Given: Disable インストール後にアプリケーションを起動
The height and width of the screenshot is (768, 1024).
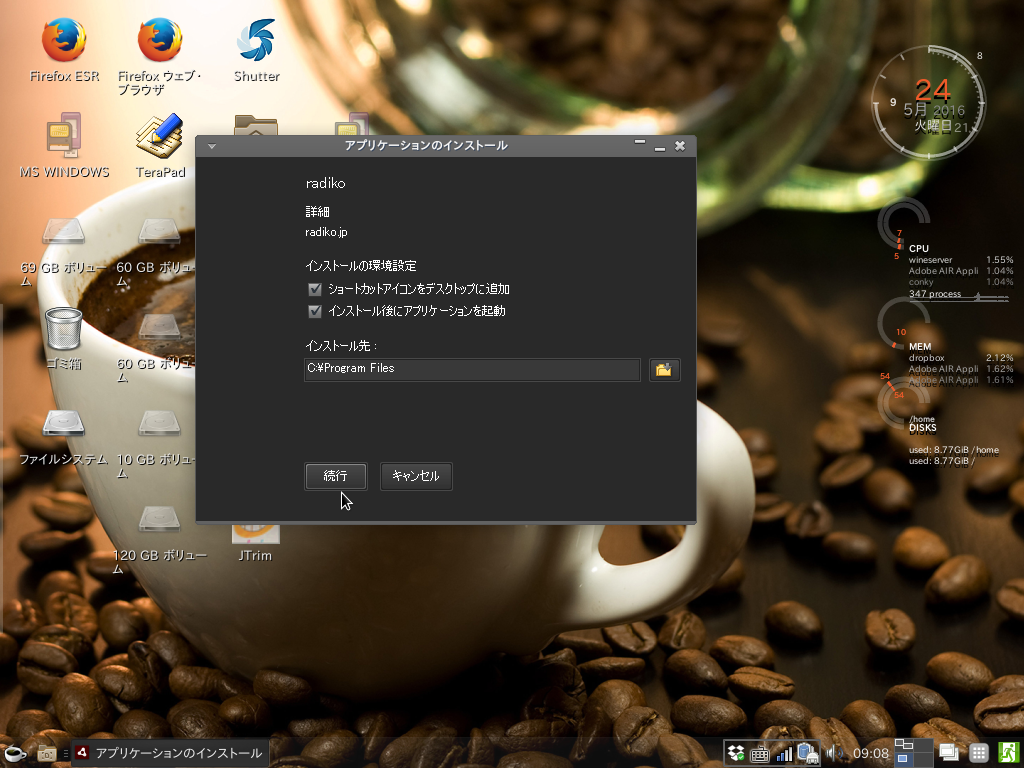Looking at the screenshot, I should tap(315, 311).
